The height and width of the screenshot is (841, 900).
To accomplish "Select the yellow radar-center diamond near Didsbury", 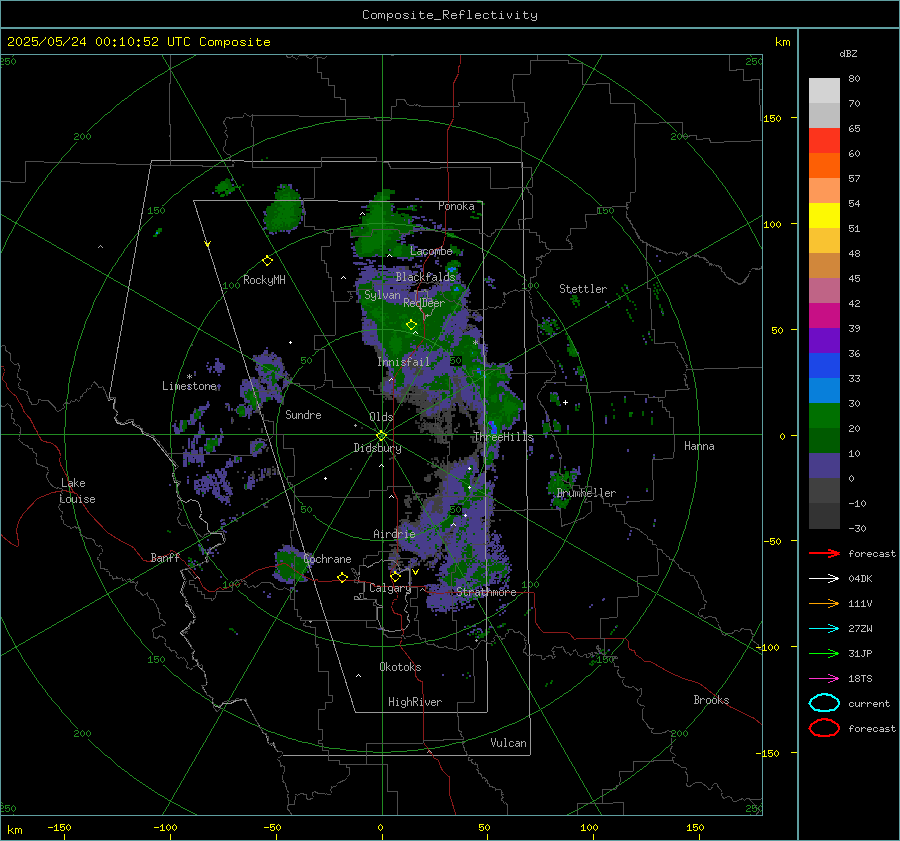I will (x=381, y=436).
